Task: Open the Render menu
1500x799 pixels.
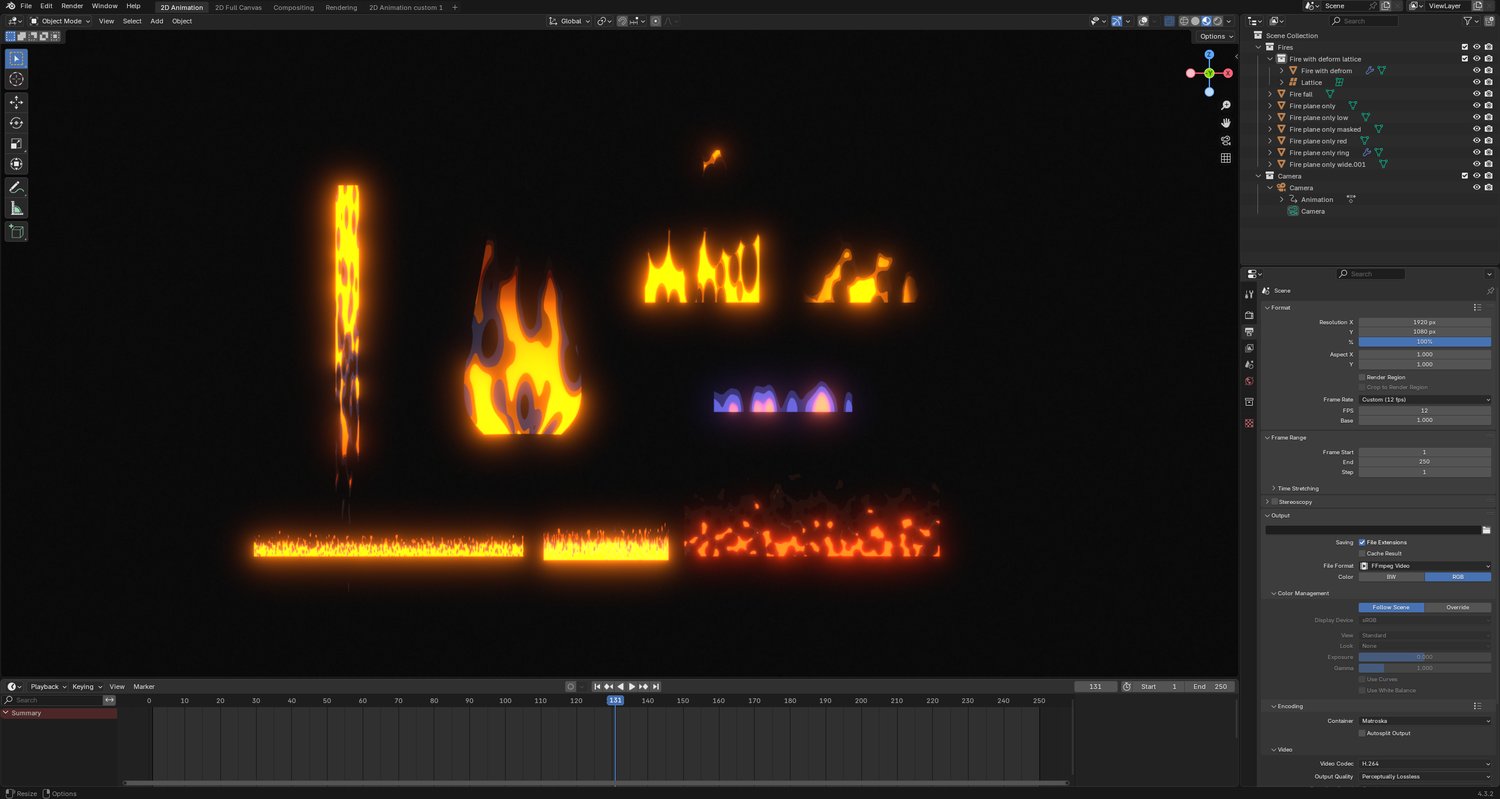Action: click(x=72, y=6)
